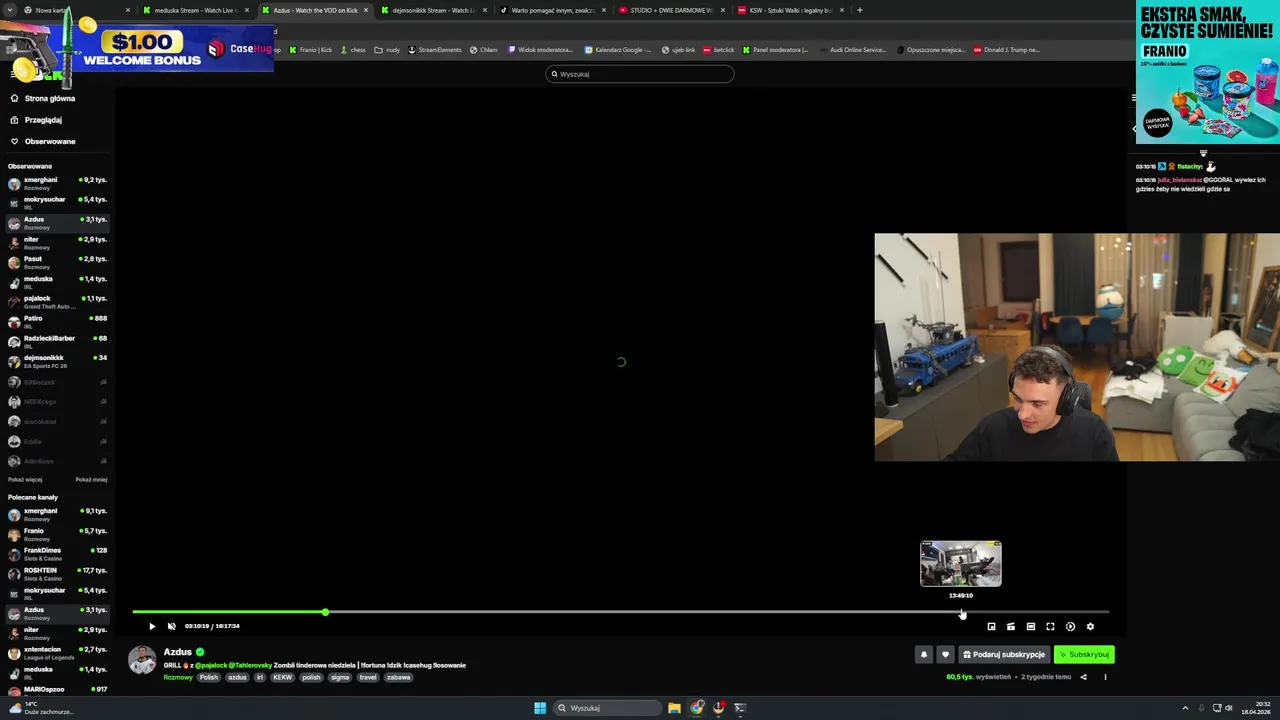Select the Polish tag
The image size is (1280, 720).
coord(208,678)
